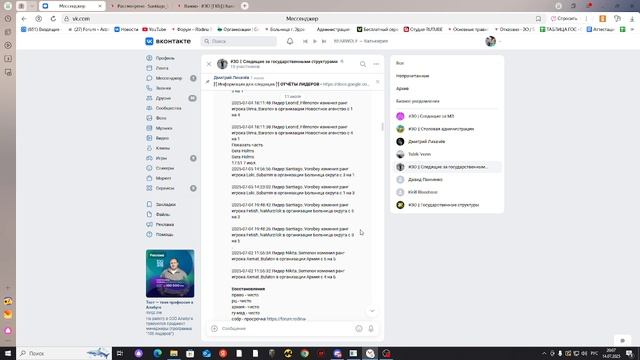Open the Дмитрий Лихачёв chat in the list
Screen dimensions: 640x360
447,142
